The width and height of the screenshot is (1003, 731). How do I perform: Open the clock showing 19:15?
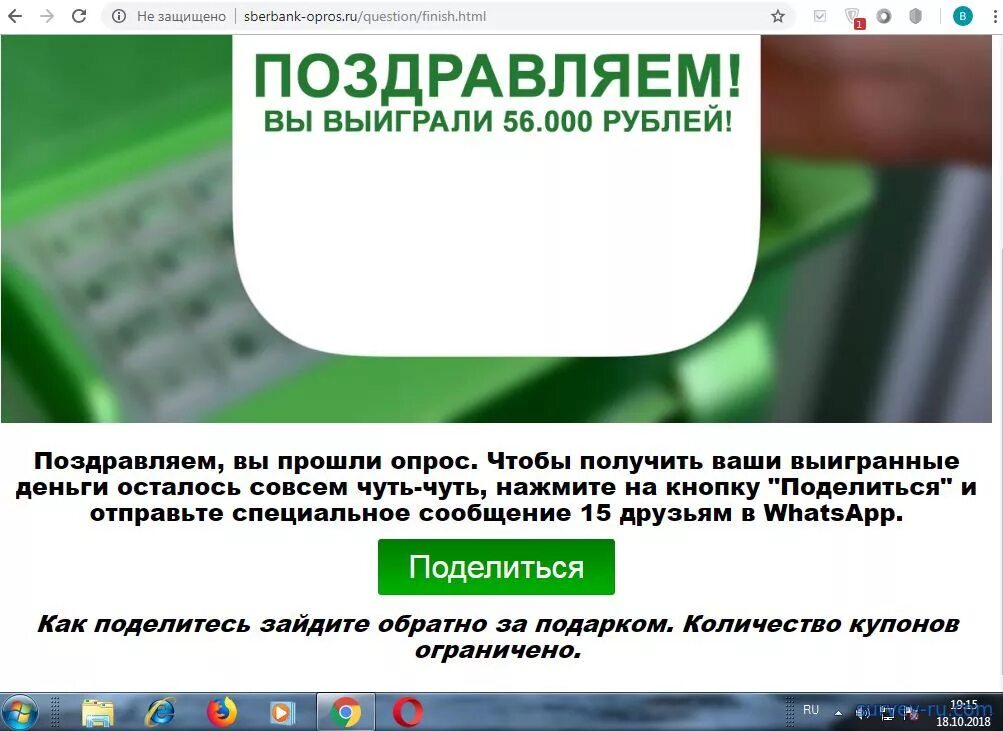(963, 712)
